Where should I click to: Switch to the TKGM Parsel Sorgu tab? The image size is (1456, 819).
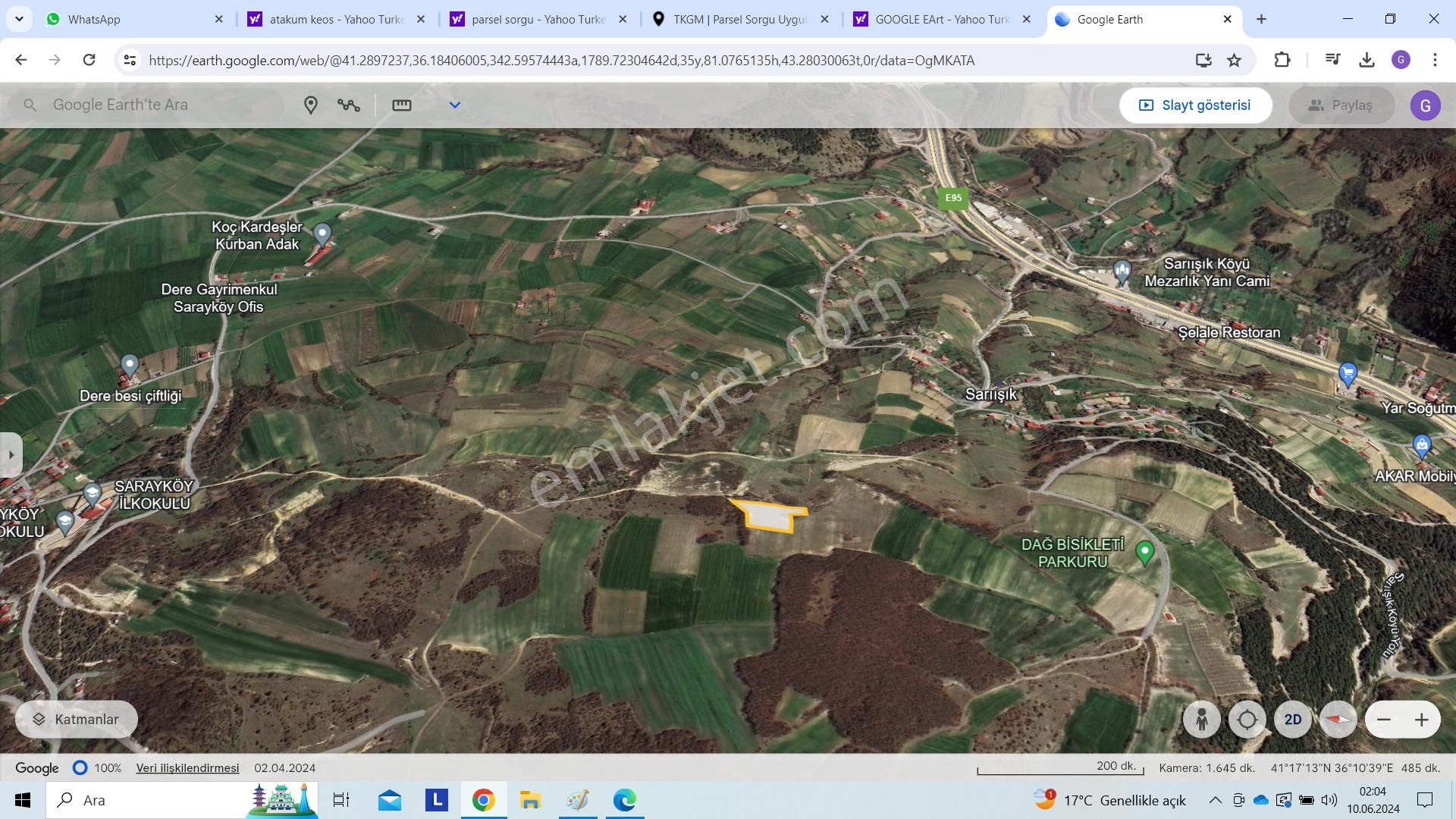click(x=739, y=19)
